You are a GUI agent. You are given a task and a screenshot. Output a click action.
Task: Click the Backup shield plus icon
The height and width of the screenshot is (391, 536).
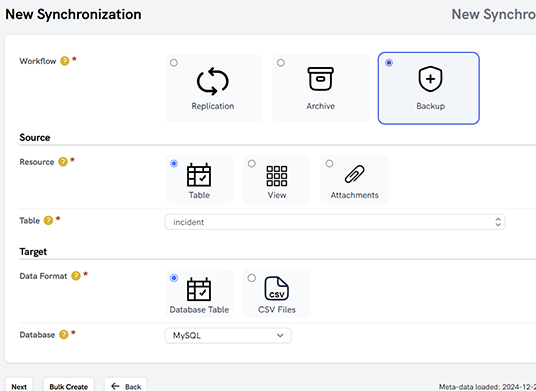pos(430,79)
